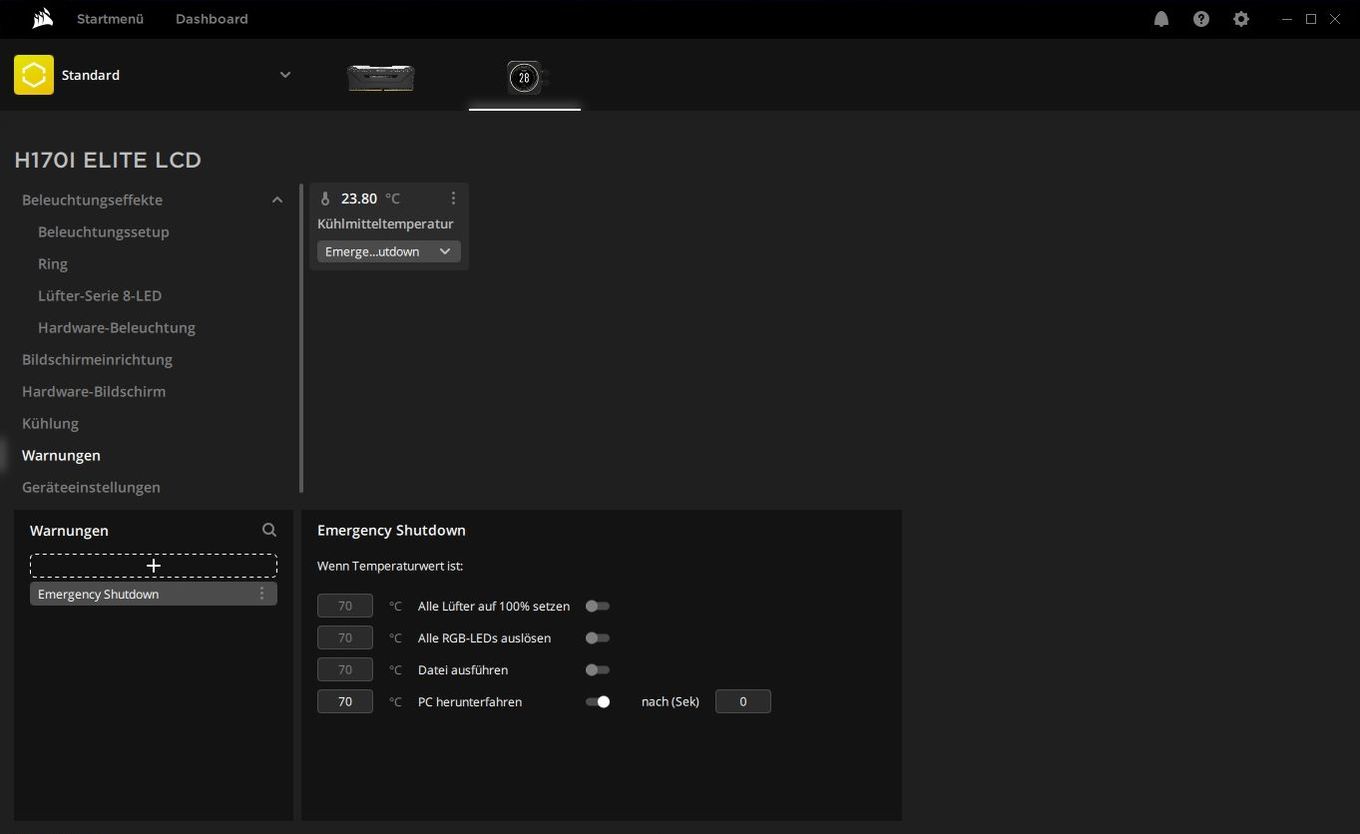Enable the 'Datei ausführen' switch
This screenshot has height=834, width=1360.
coord(597,670)
